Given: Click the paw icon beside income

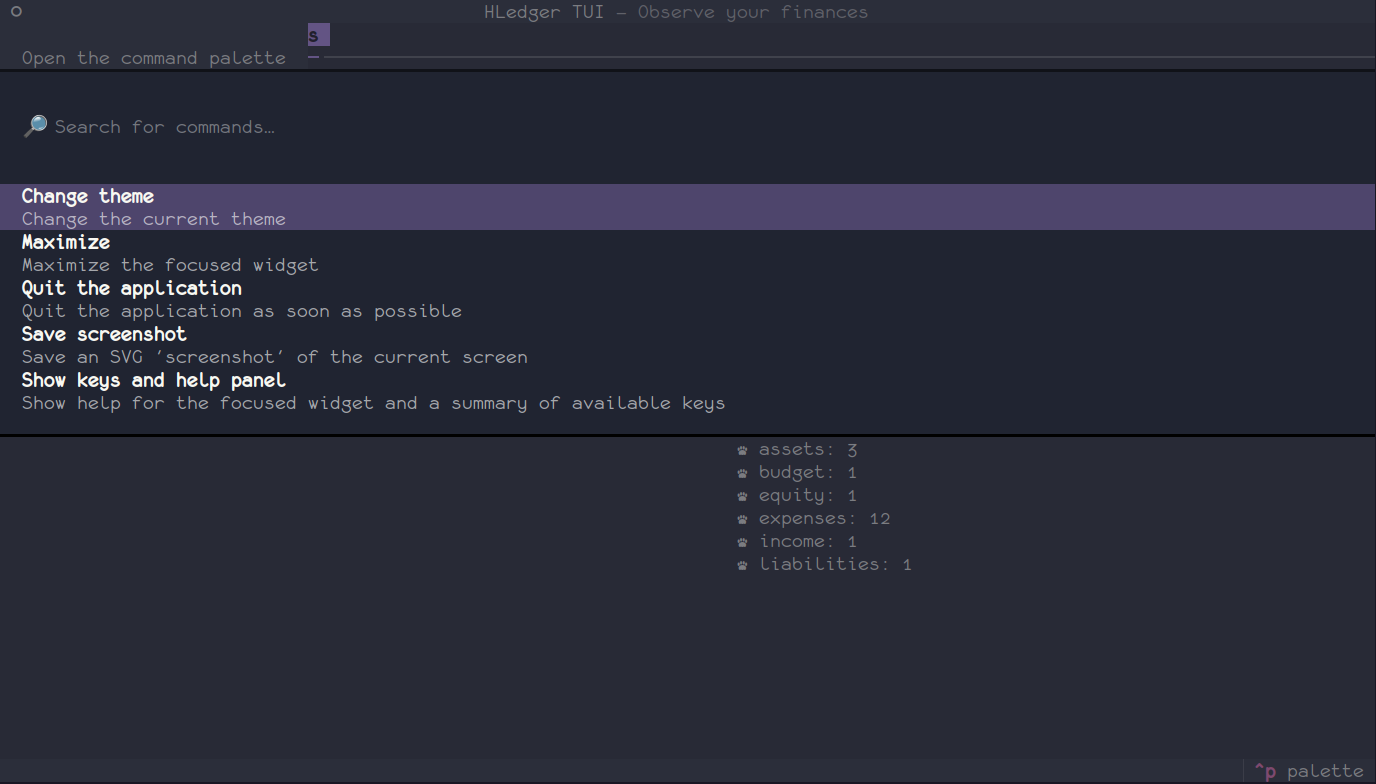Looking at the screenshot, I should (x=742, y=542).
